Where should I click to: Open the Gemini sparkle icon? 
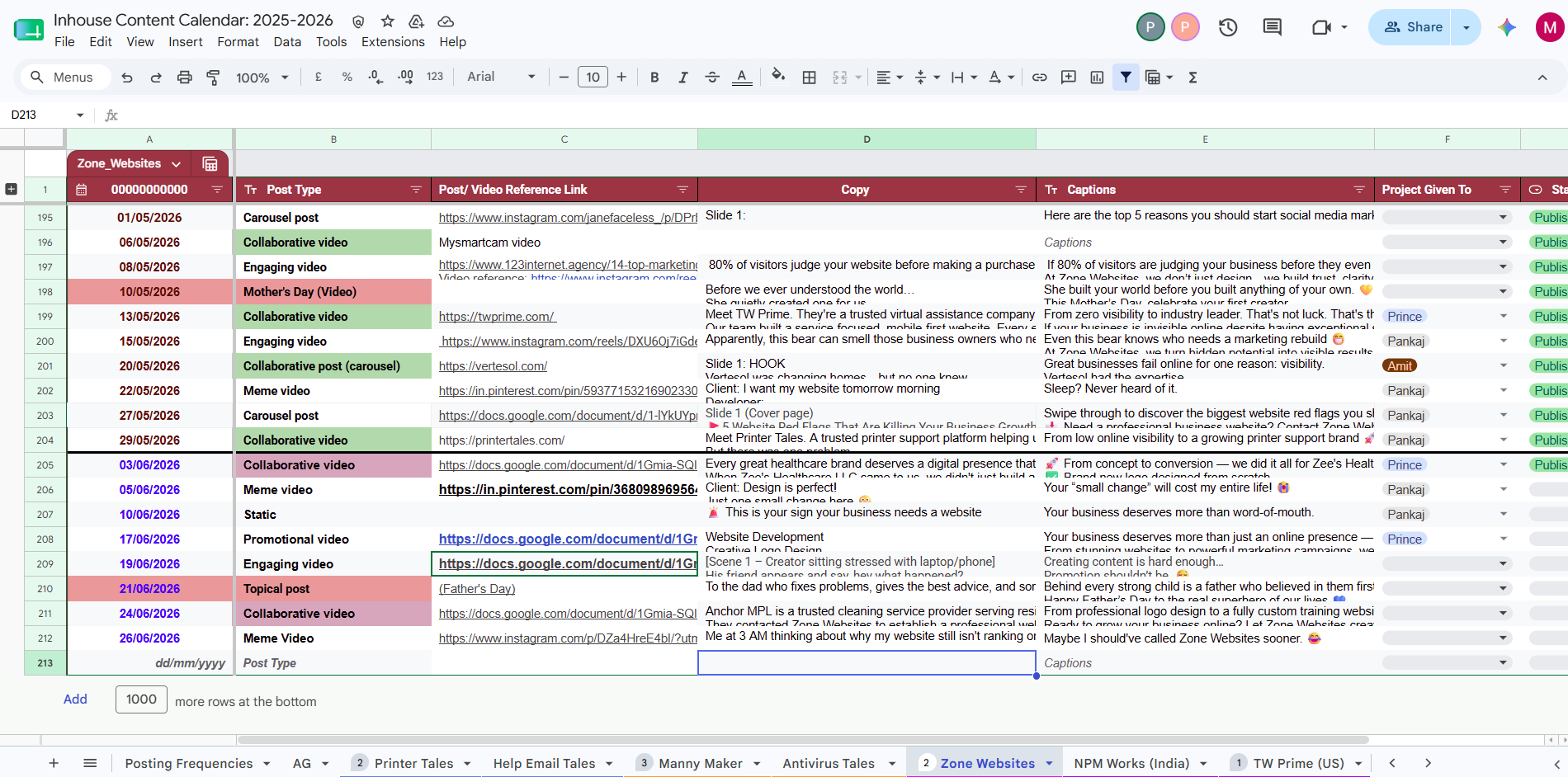pos(1507,27)
